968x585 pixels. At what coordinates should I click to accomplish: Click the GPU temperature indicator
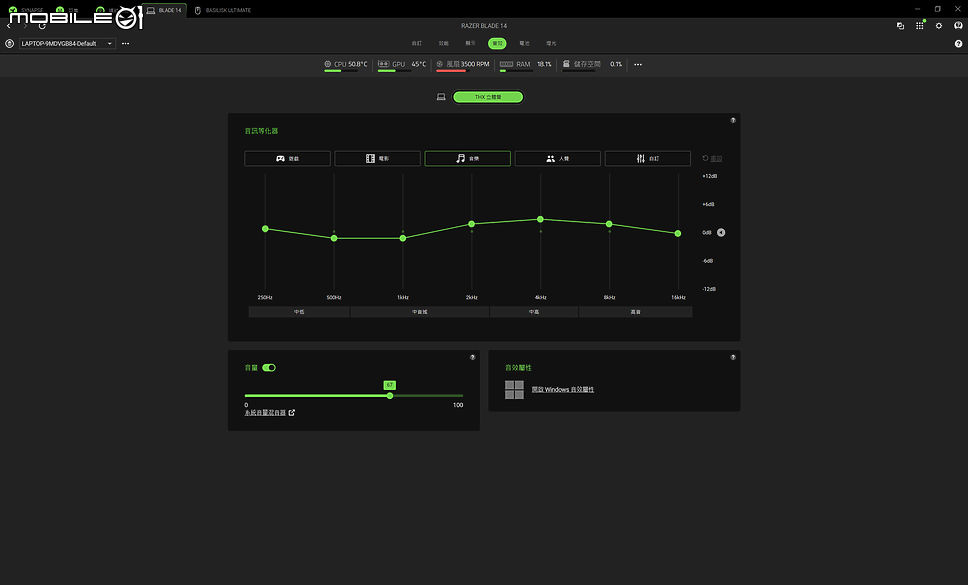[x=402, y=64]
